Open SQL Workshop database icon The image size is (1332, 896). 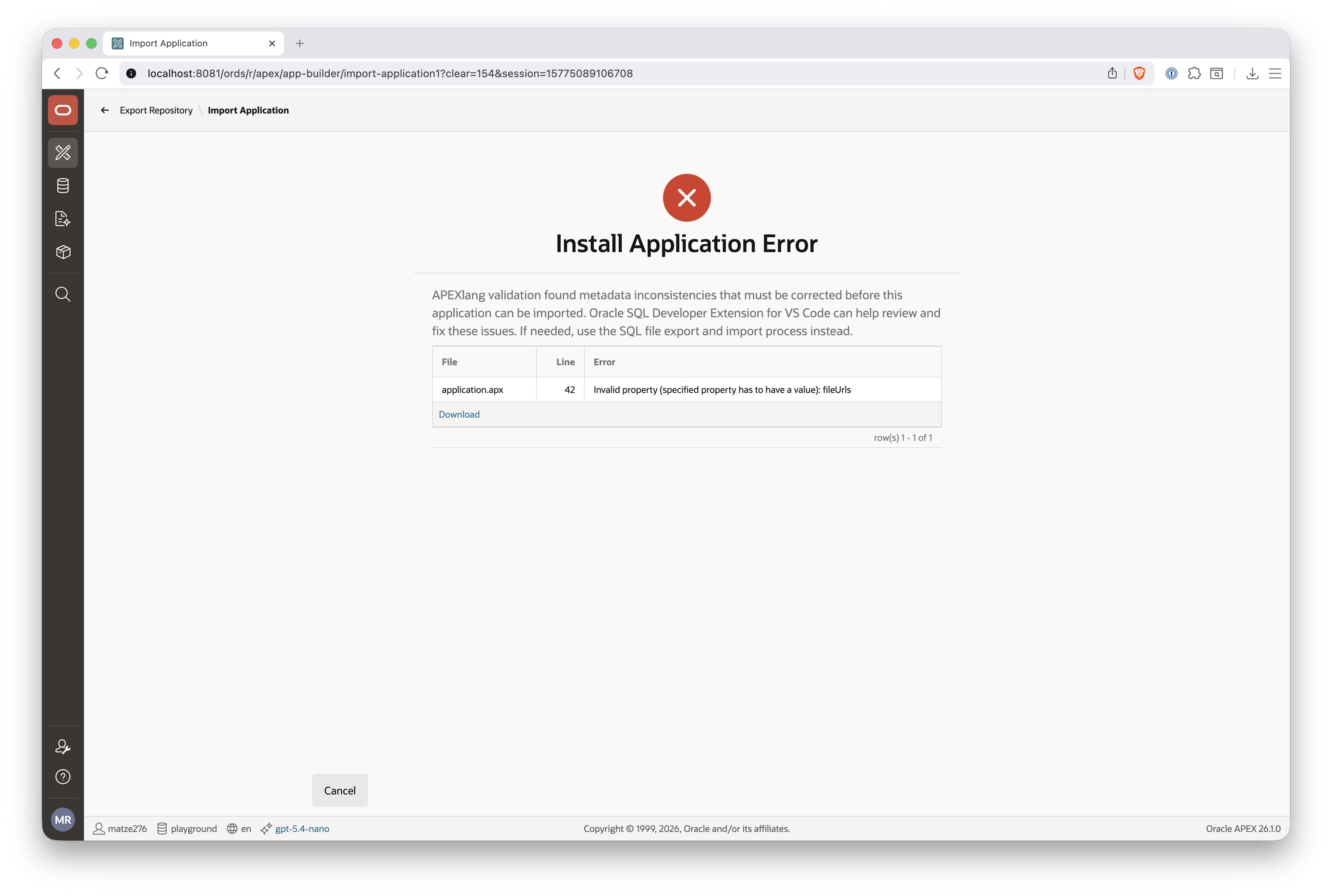point(63,186)
